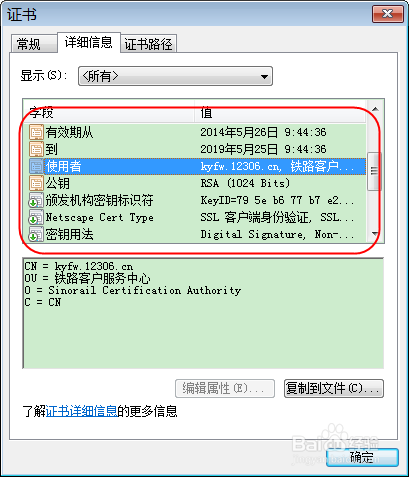Click the 到 field icon
The image size is (409, 477).
36,149
